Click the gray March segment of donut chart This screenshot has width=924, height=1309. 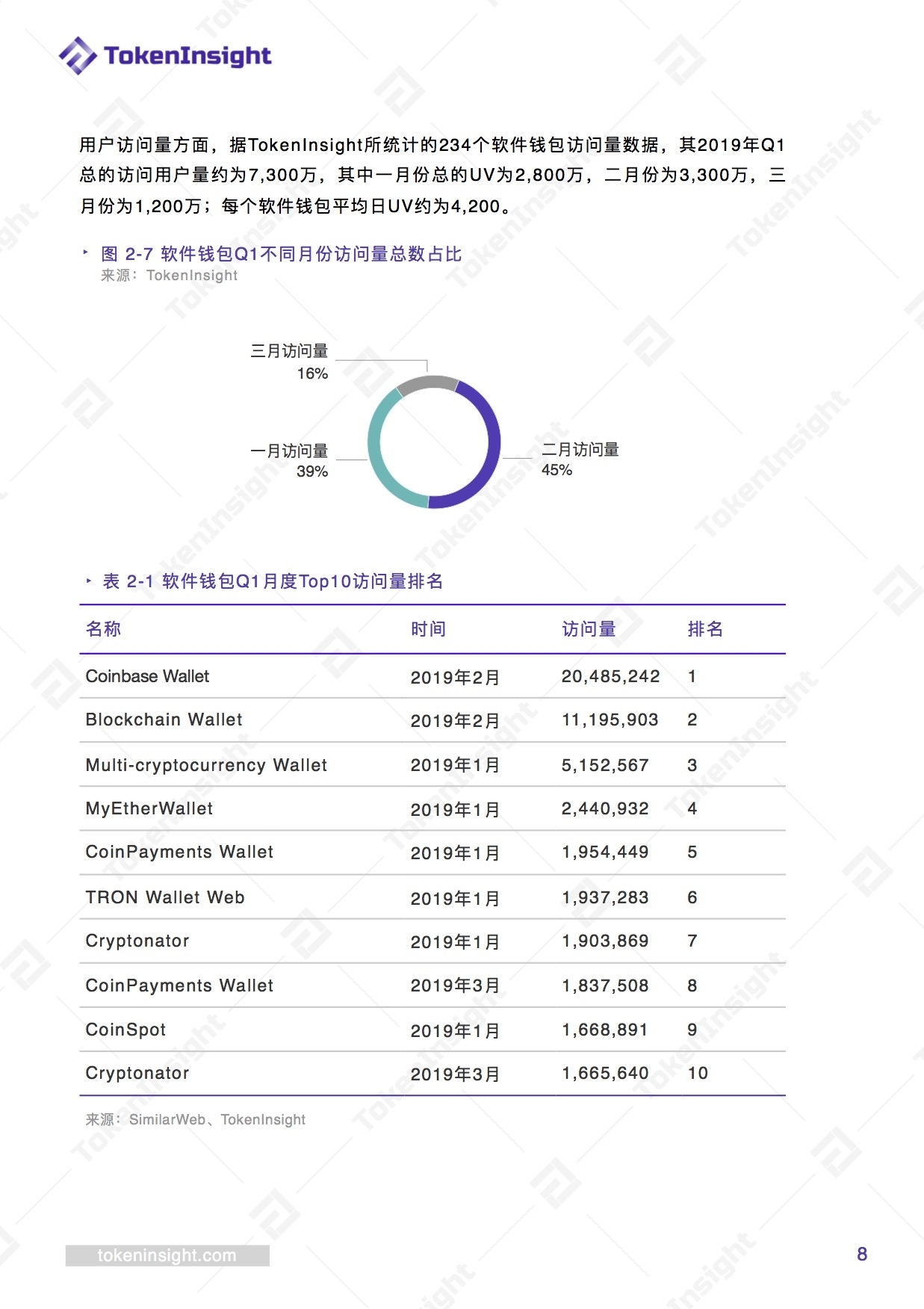(427, 382)
